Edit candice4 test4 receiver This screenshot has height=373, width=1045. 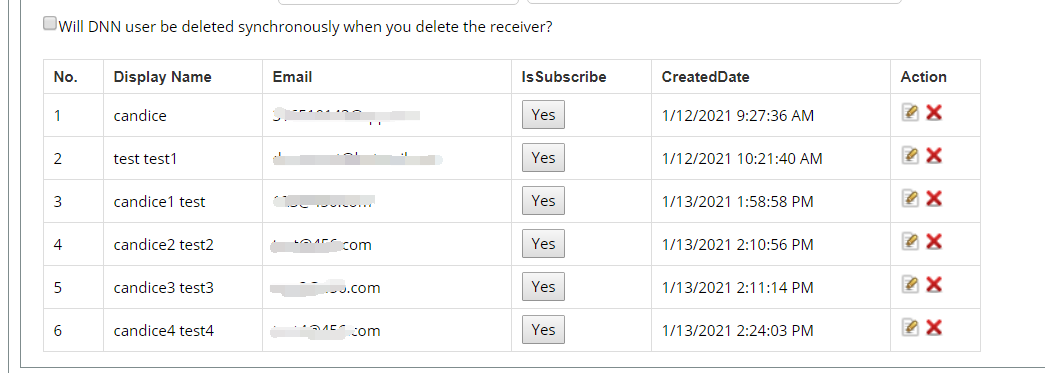pyautogui.click(x=910, y=327)
